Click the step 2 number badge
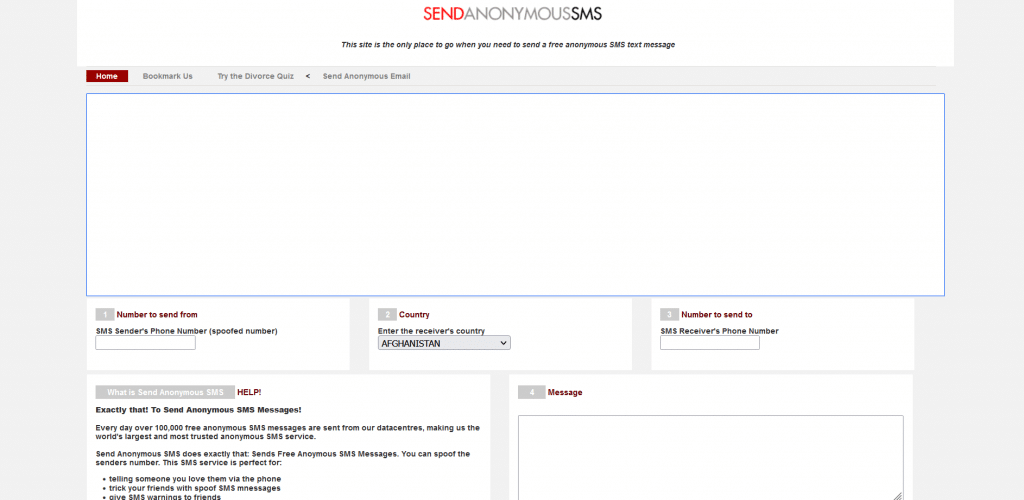The image size is (1024, 500). pos(387,315)
